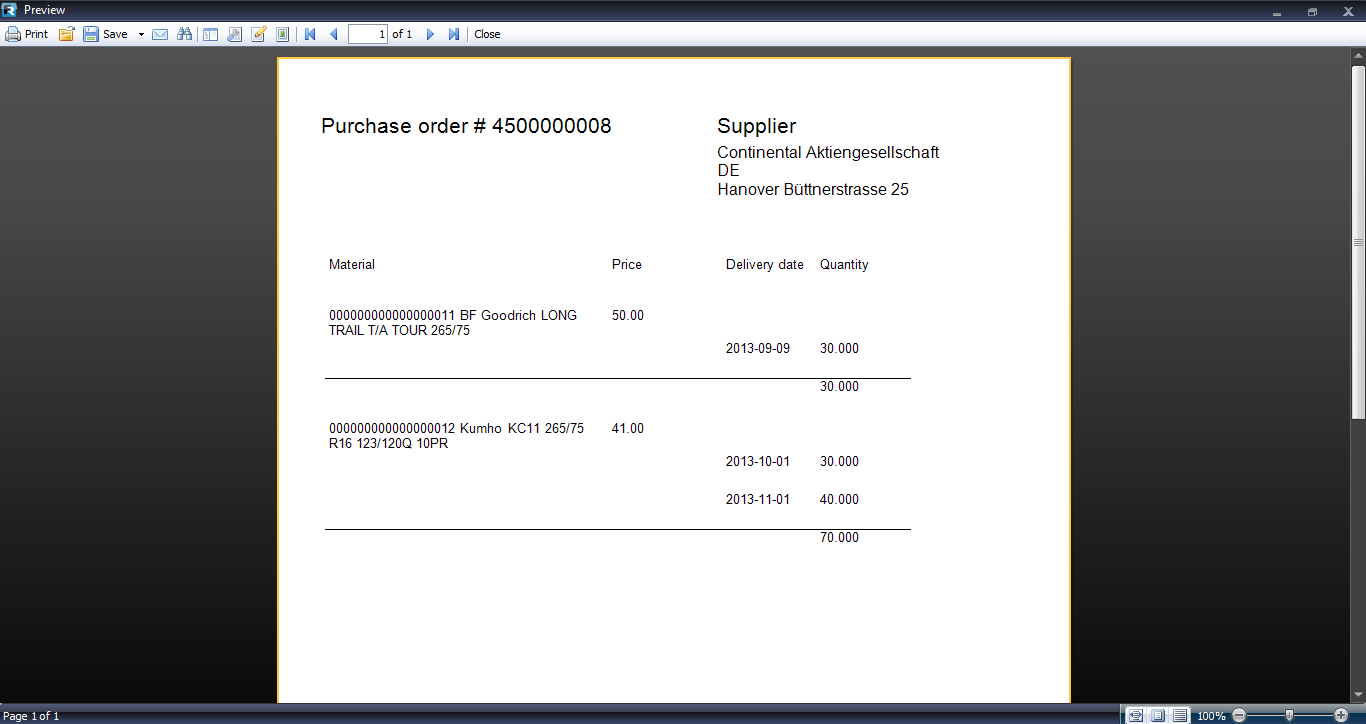Zoom out with the minus button
Screen dimensions: 1366x724
[1239, 716]
